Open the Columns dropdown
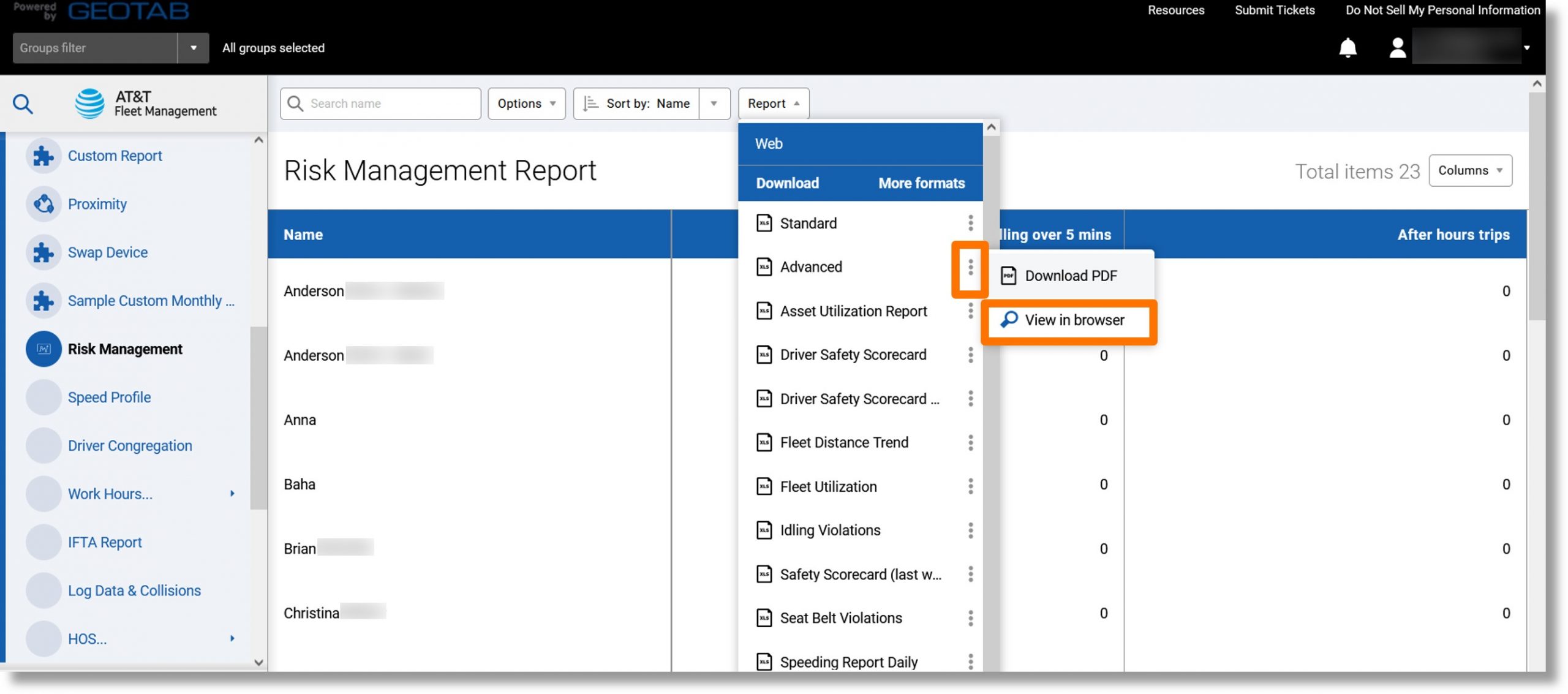Viewport: 1568px width, 694px height. click(x=1469, y=170)
